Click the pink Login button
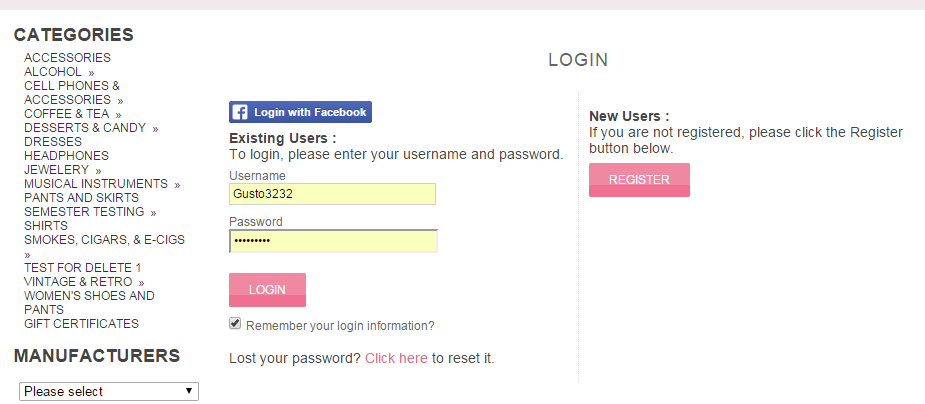Screen dimensions: 925x404 (267, 290)
